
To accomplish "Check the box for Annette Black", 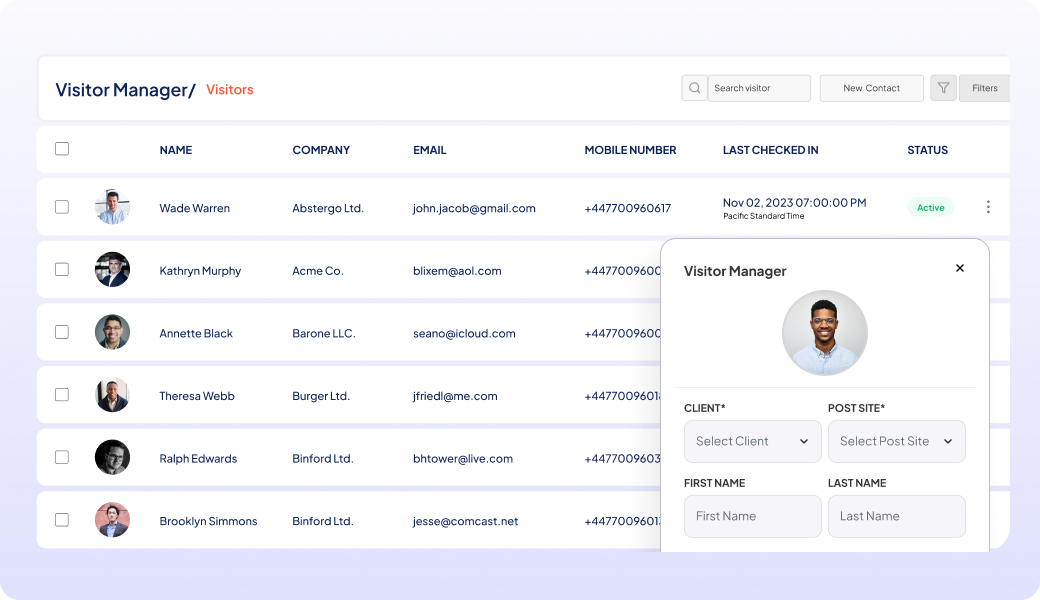I will pos(62,332).
